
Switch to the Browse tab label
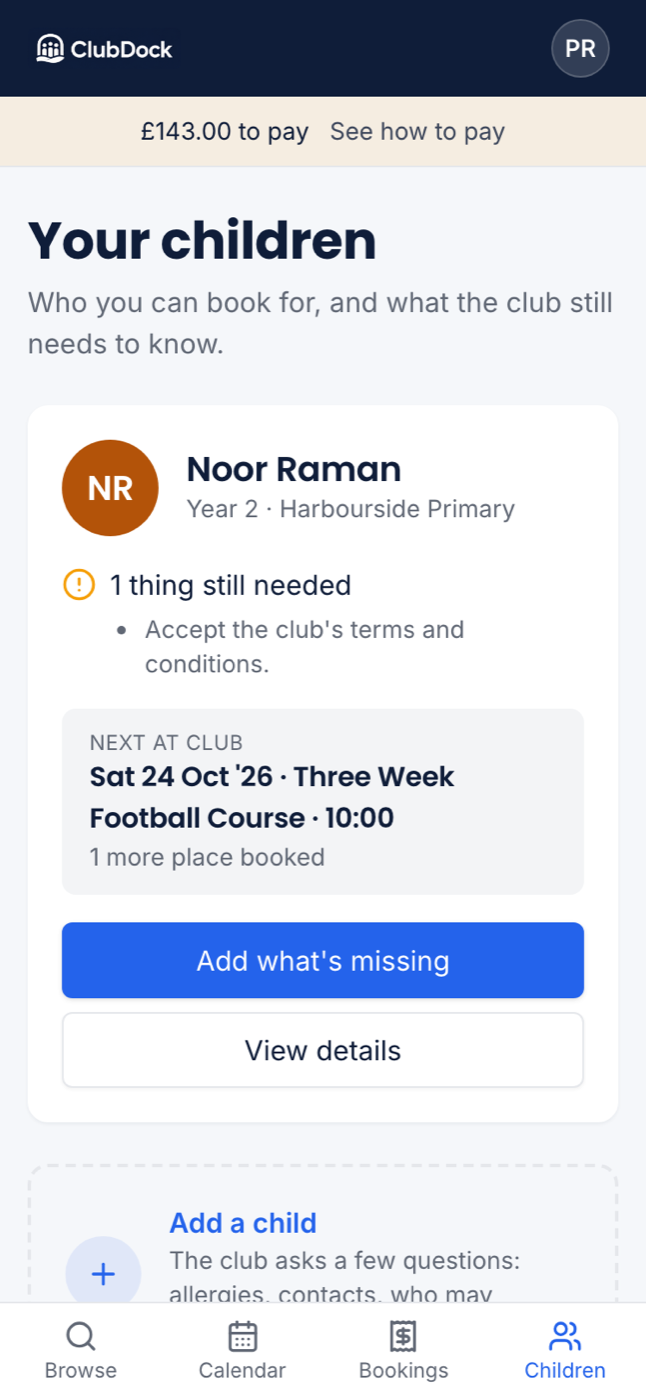click(x=80, y=1370)
